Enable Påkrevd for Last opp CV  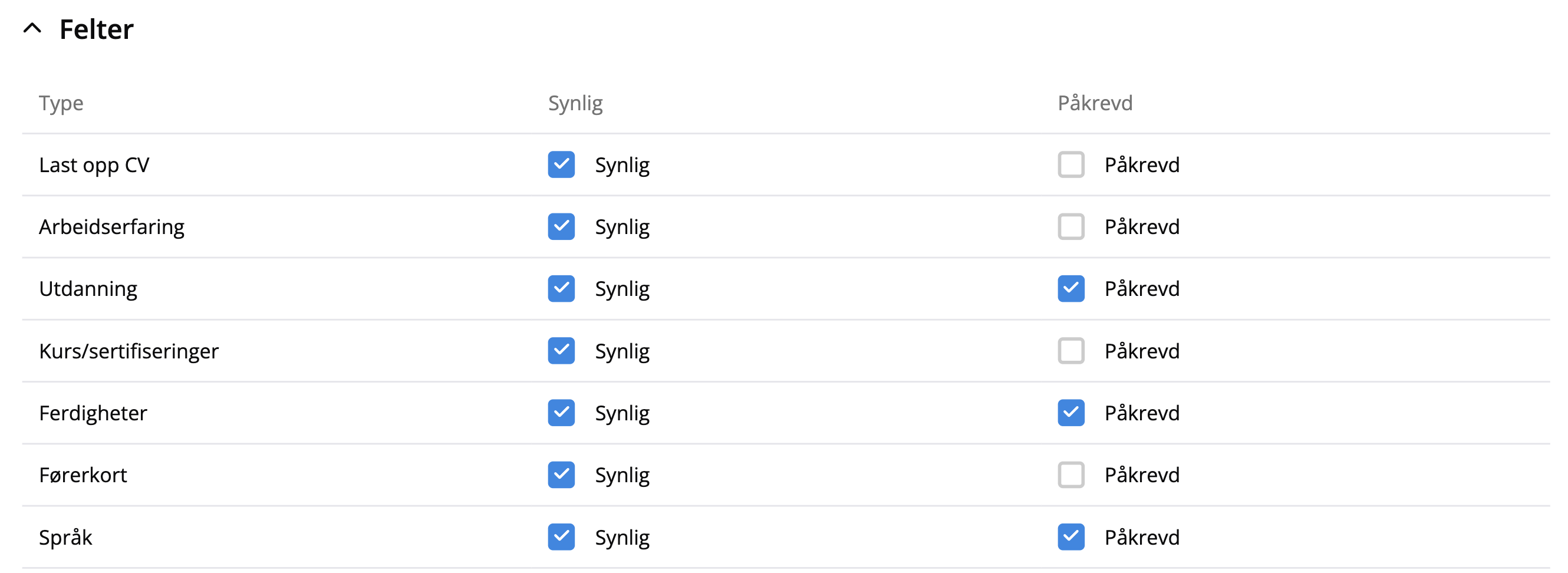point(1070,165)
